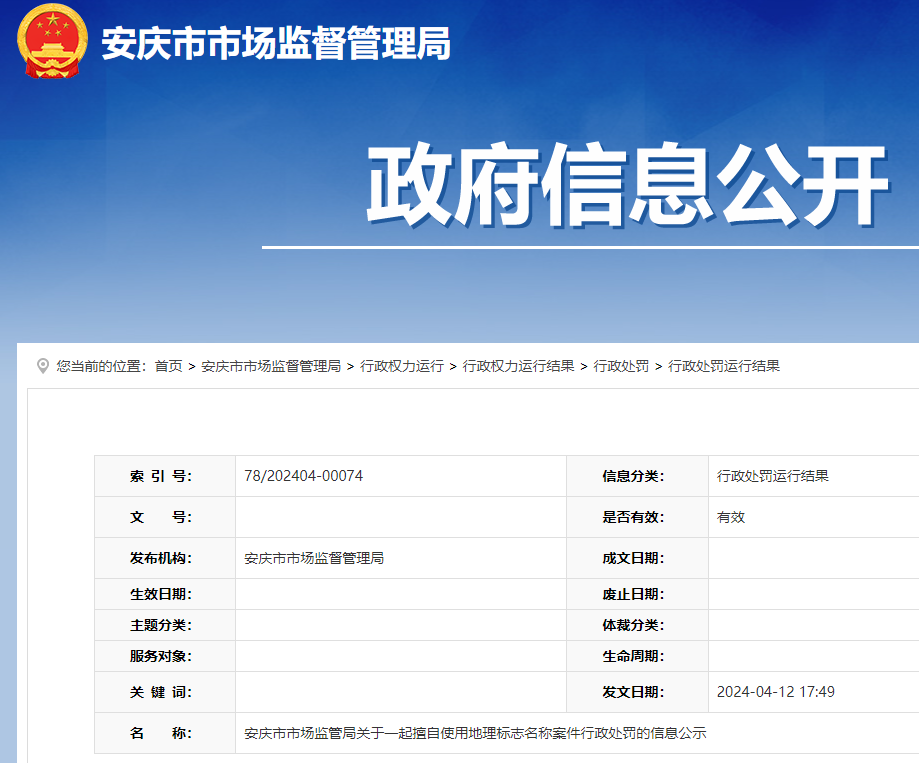Select the index number 78/202404-00074
The width and height of the screenshot is (919, 763).
[x=303, y=476]
